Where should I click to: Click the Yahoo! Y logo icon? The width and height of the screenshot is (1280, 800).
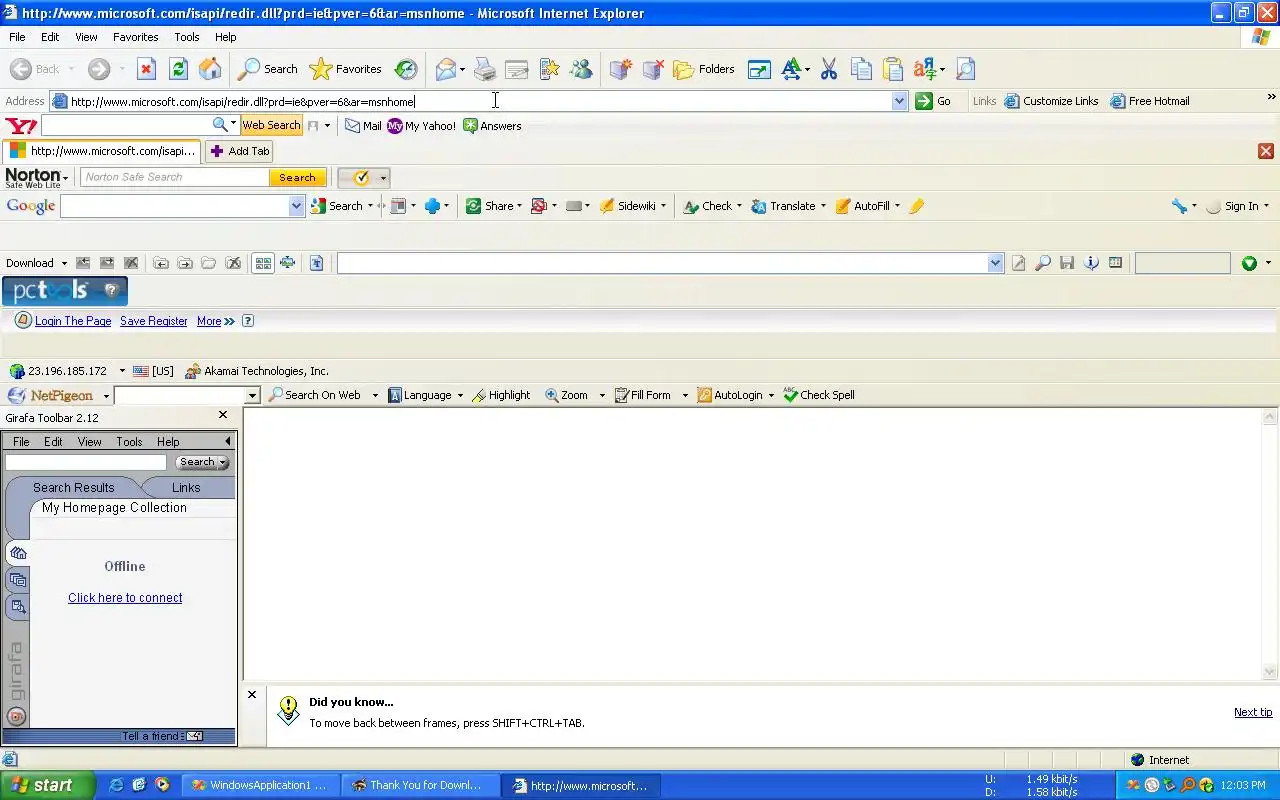tap(21, 126)
